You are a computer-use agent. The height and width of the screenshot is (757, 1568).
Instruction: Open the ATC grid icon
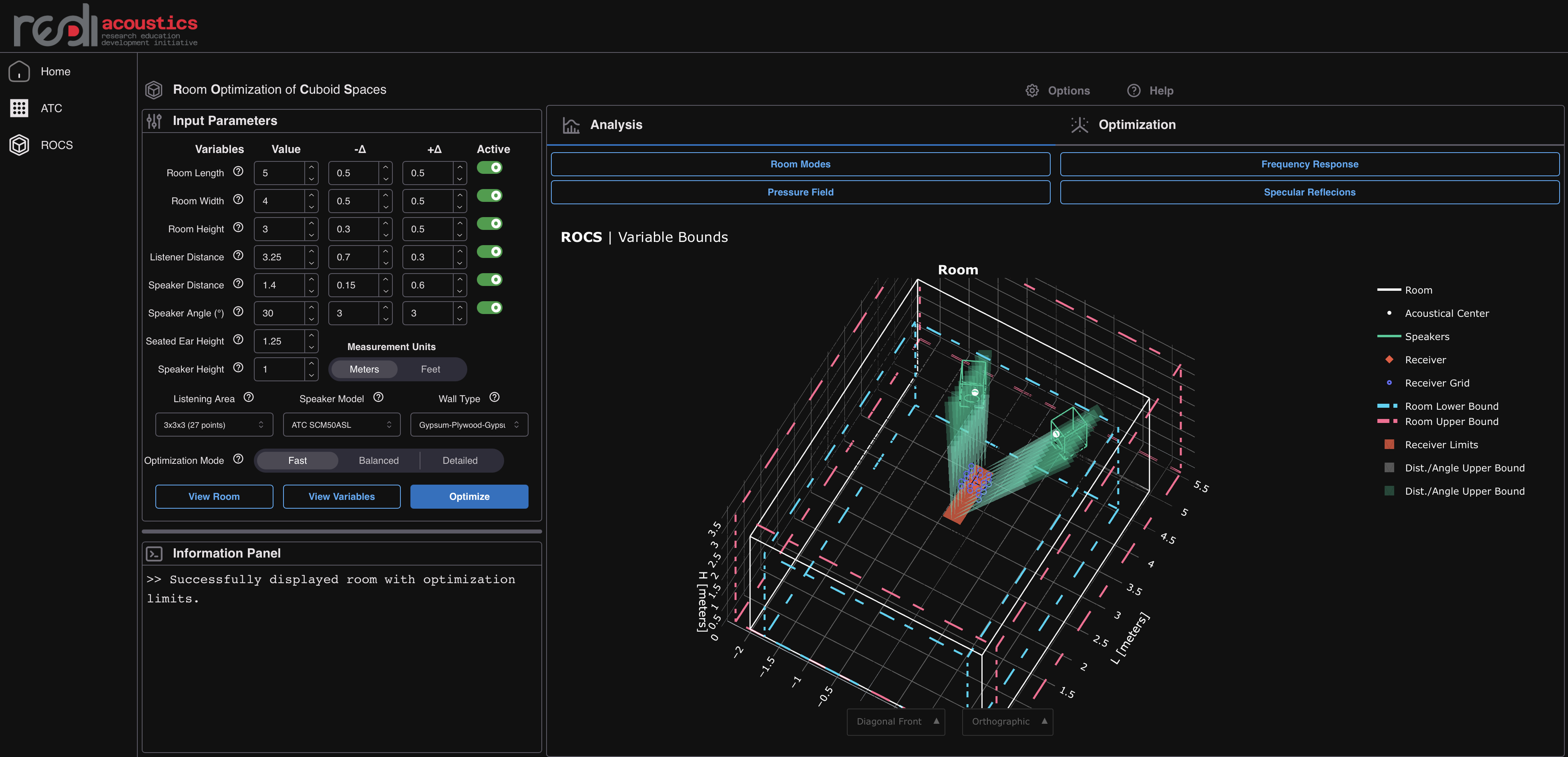pyautogui.click(x=20, y=109)
